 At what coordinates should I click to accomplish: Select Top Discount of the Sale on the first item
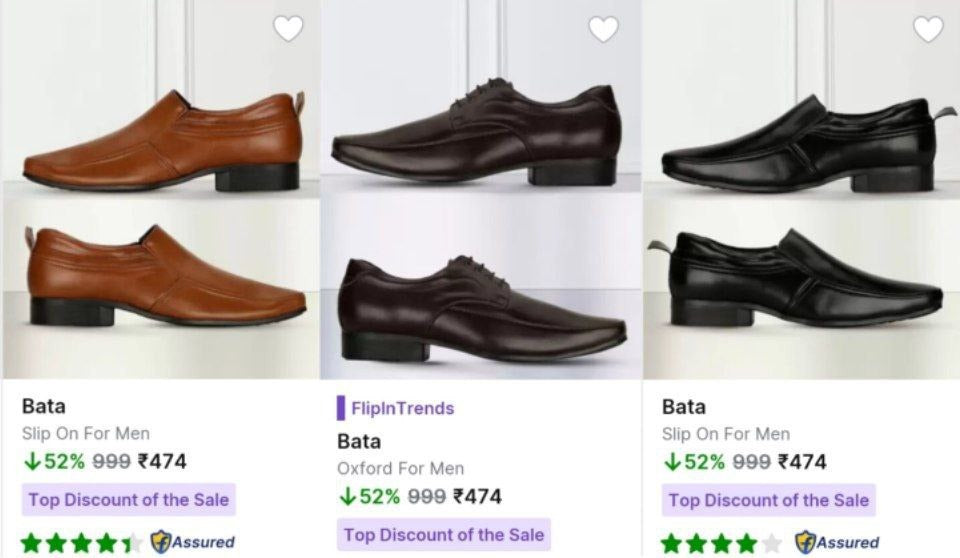pyautogui.click(x=129, y=500)
